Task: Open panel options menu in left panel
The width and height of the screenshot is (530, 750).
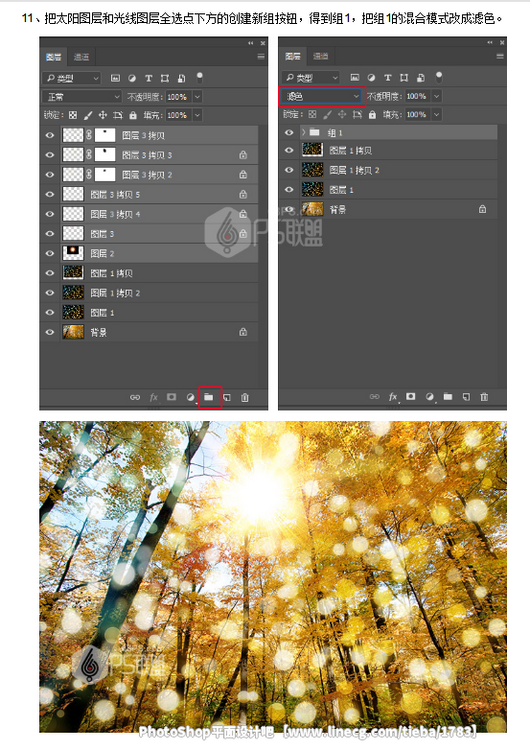Action: coord(261,56)
